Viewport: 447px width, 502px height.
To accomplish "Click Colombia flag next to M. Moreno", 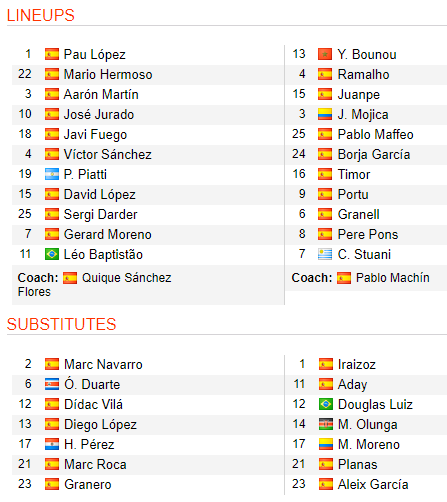I will [x=326, y=444].
